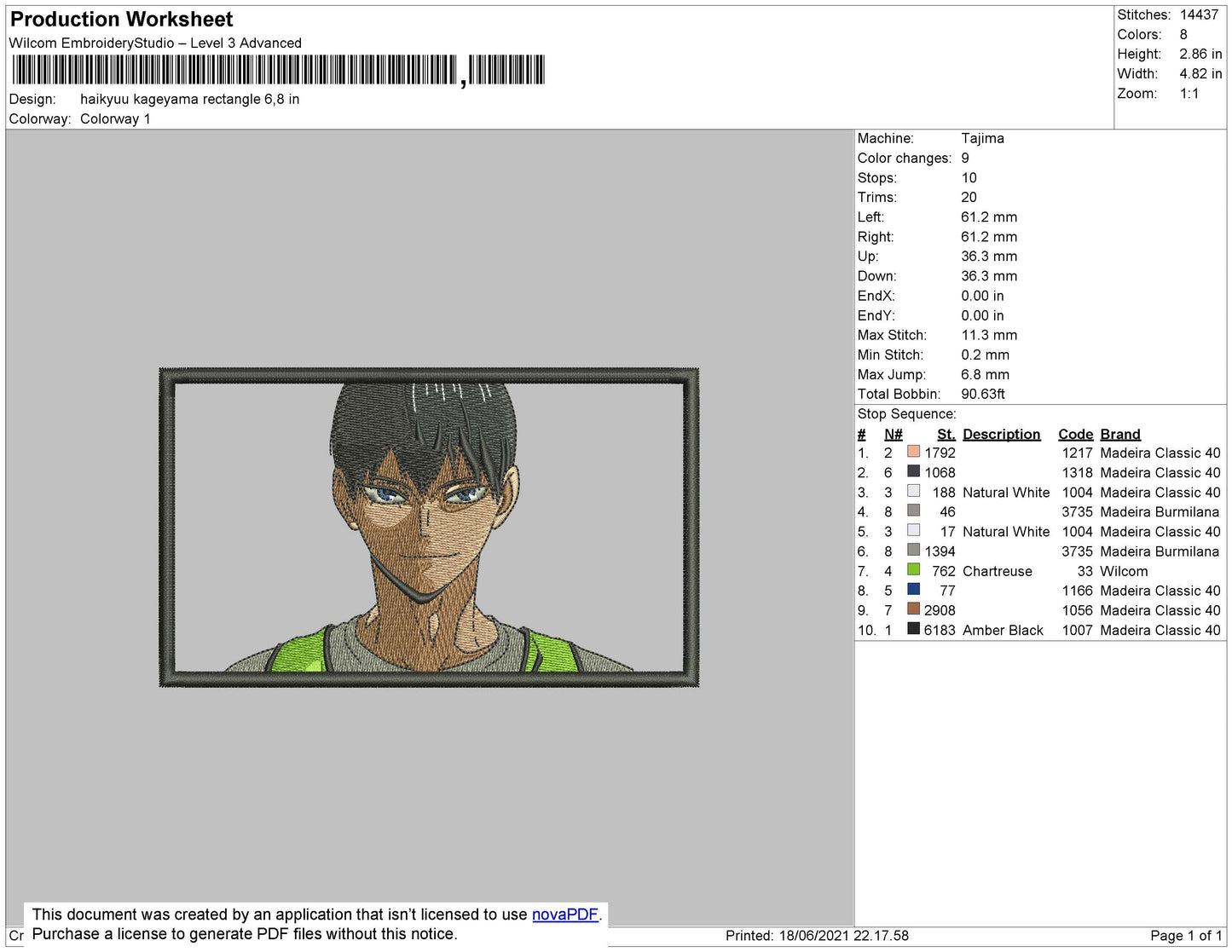Select the blue swatch for code 1166

click(913, 589)
